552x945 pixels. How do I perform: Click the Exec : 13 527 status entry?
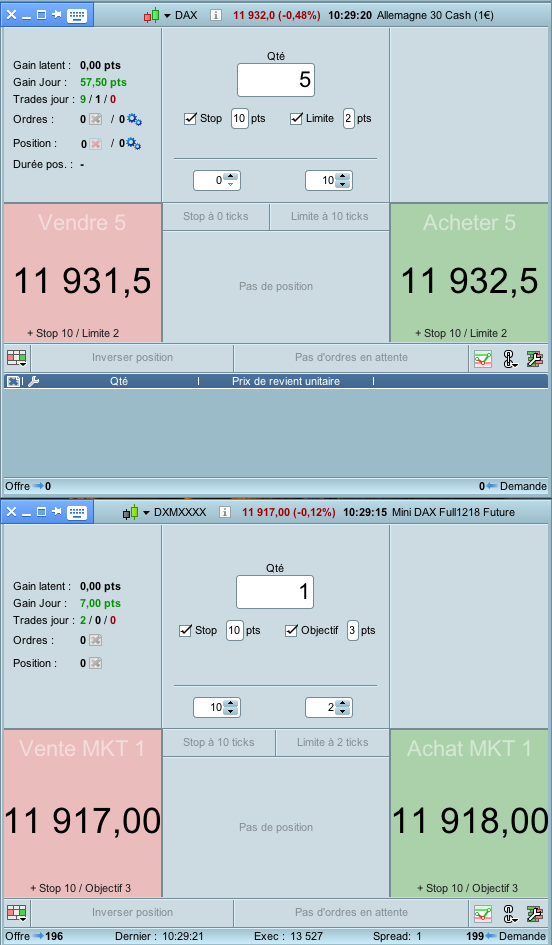pos(288,936)
